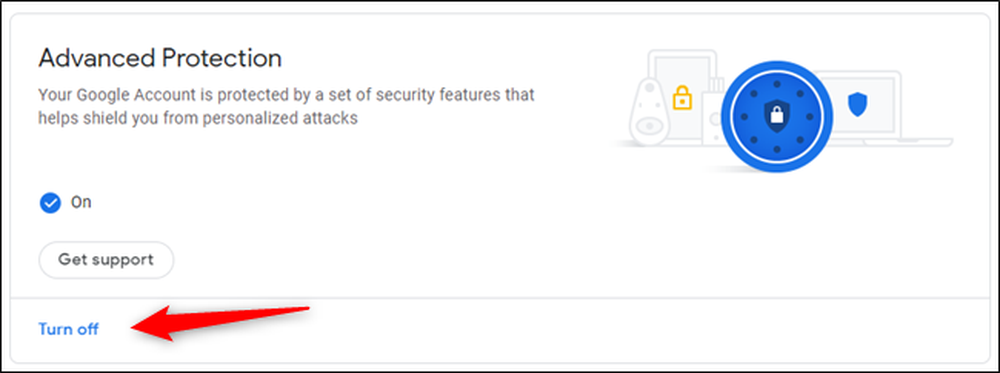This screenshot has width=1000, height=373.
Task: Click the large blue circular security badge
Action: tap(776, 117)
